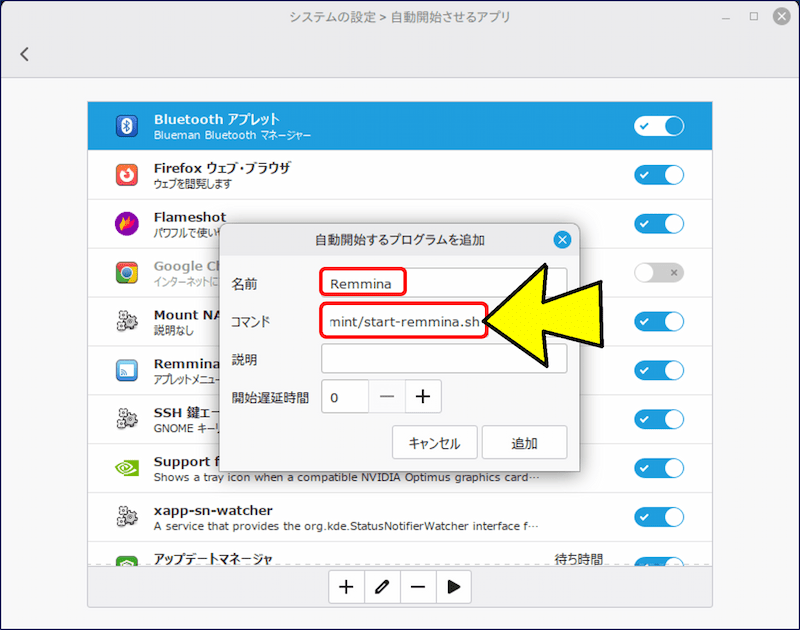The image size is (800, 630).
Task: Click the Firefox browser icon
Action: [127, 175]
